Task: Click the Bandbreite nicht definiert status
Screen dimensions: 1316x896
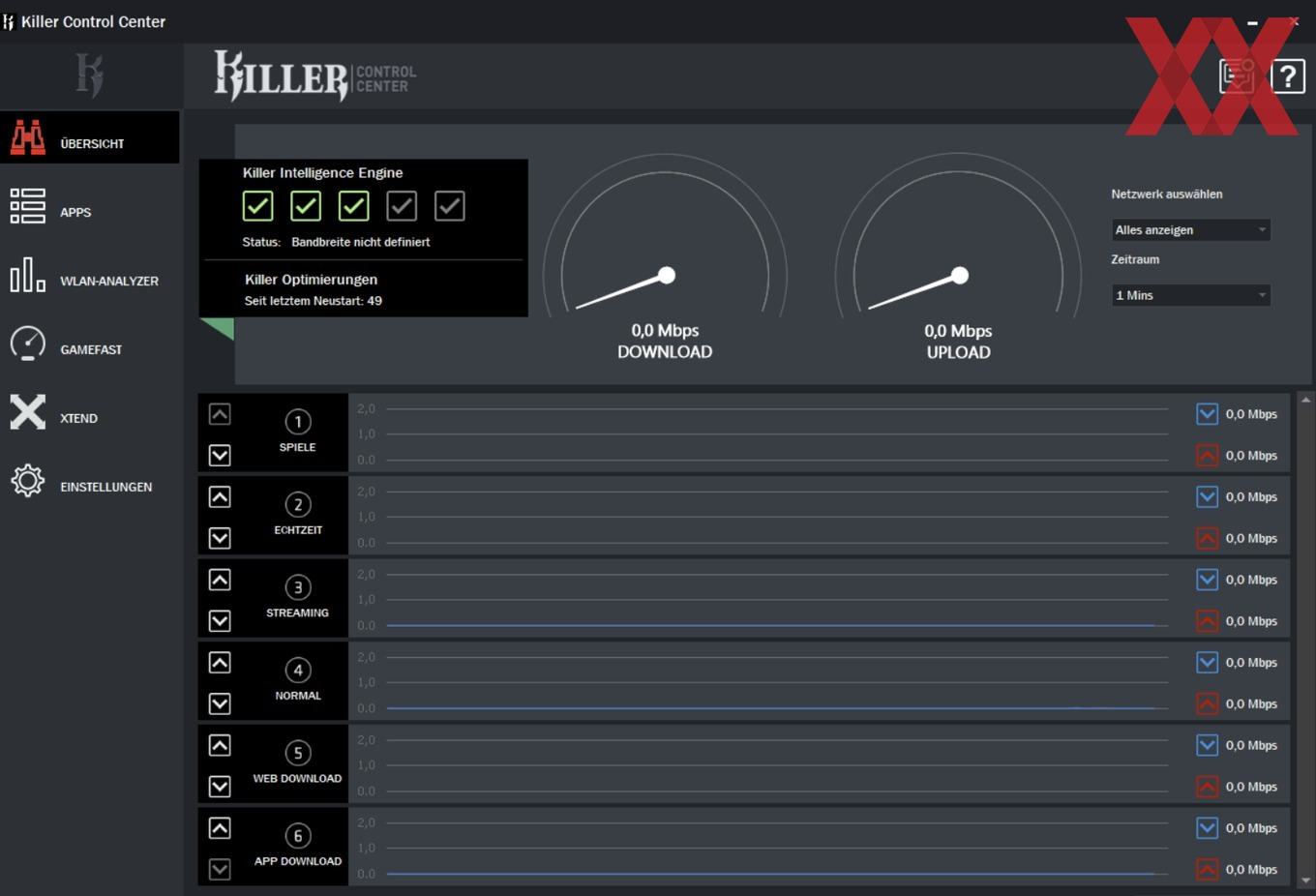Action: 361,242
